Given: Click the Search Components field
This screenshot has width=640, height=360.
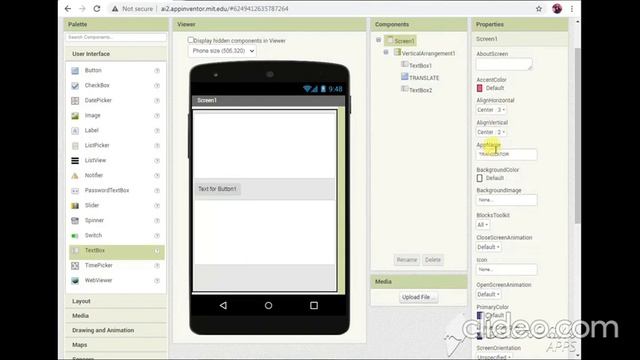Looking at the screenshot, I should pyautogui.click(x=116, y=37).
